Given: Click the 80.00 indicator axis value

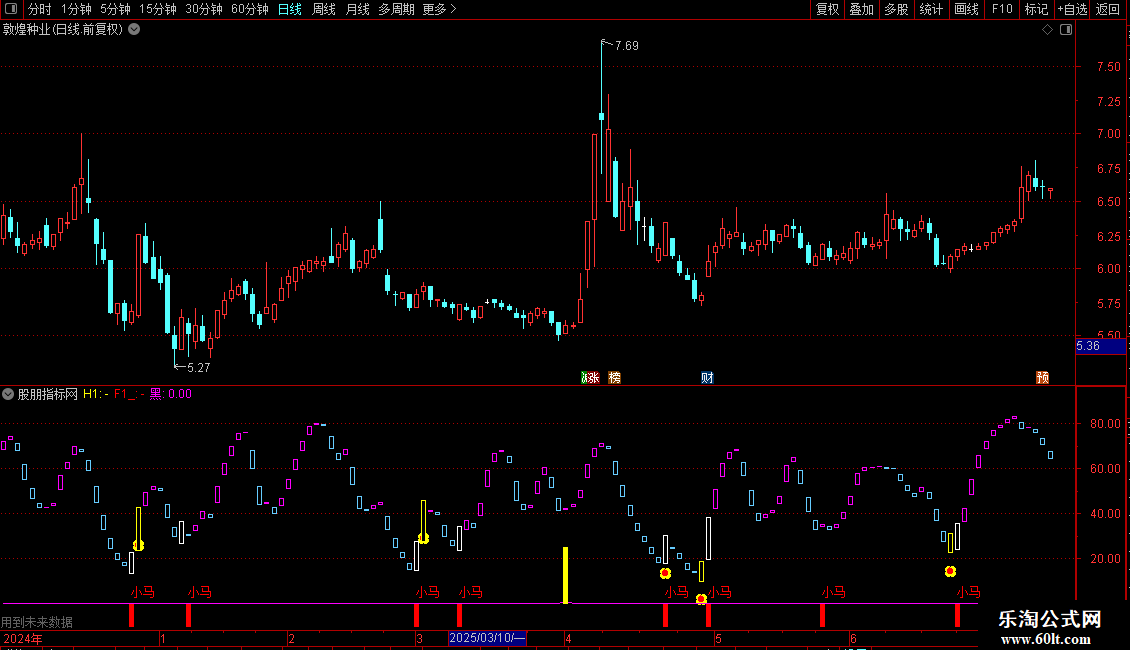Looking at the screenshot, I should 1105,424.
